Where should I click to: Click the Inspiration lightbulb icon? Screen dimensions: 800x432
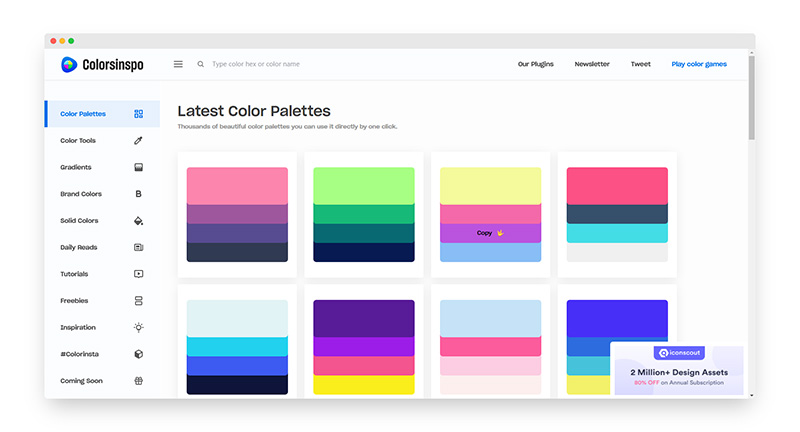138,327
